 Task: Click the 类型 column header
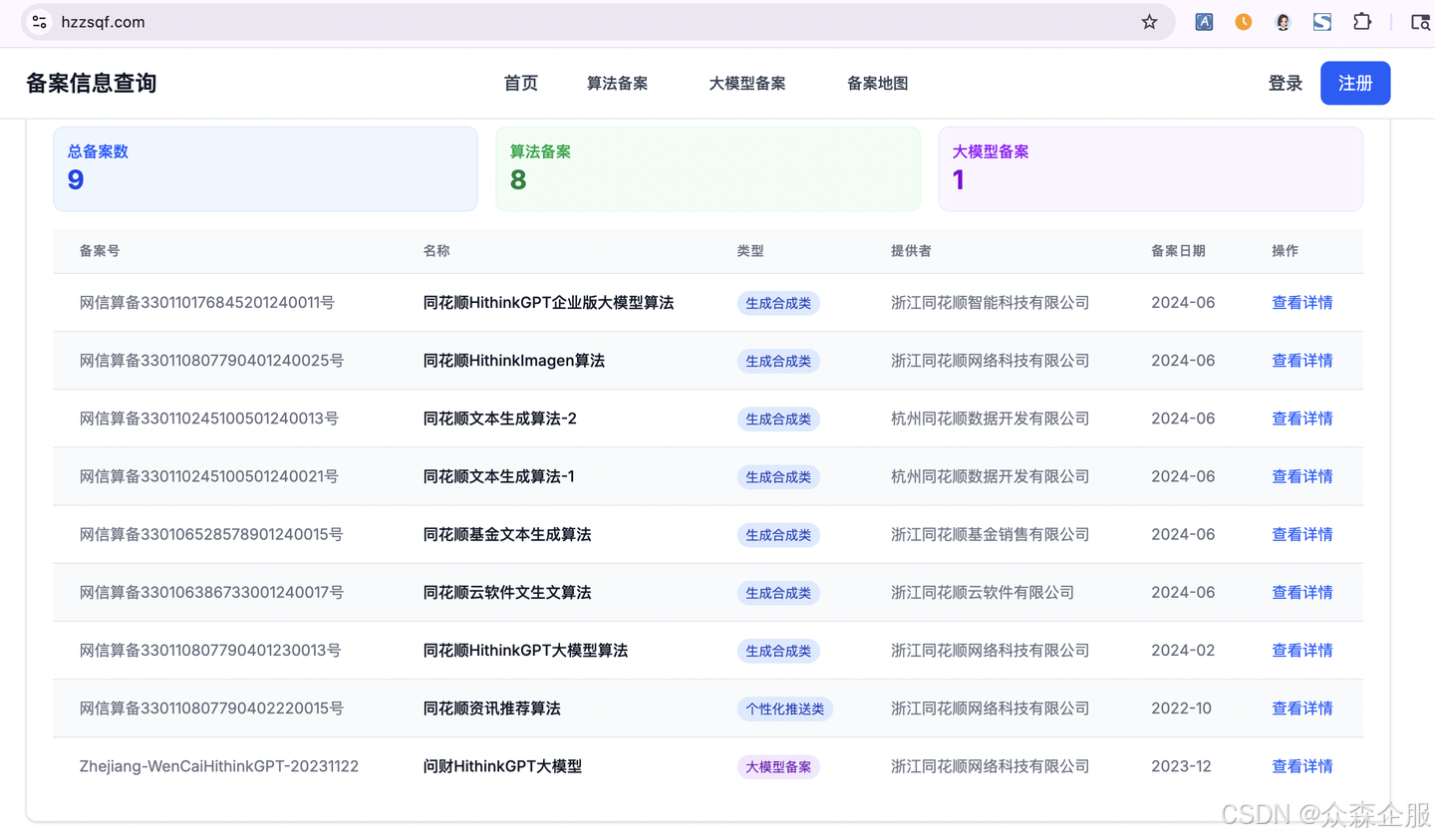(x=750, y=251)
